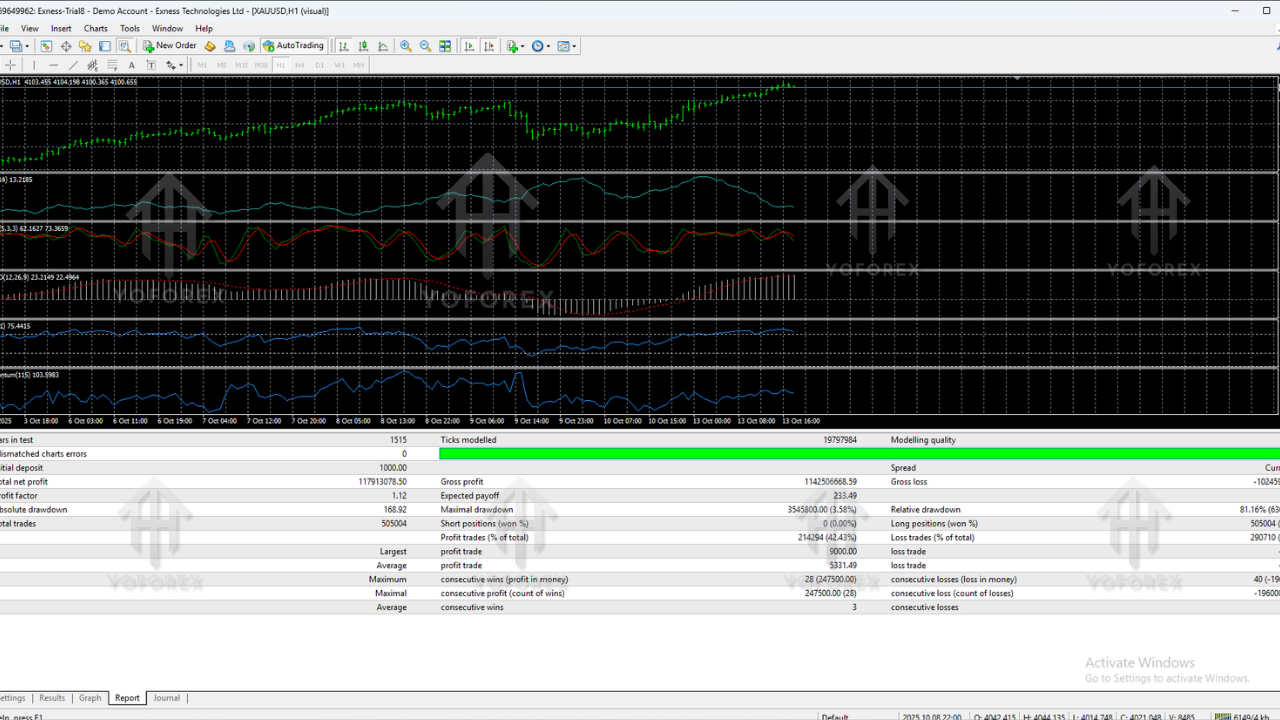
Task: Open the MetaEditor icon beside New Order
Action: pyautogui.click(x=210, y=46)
